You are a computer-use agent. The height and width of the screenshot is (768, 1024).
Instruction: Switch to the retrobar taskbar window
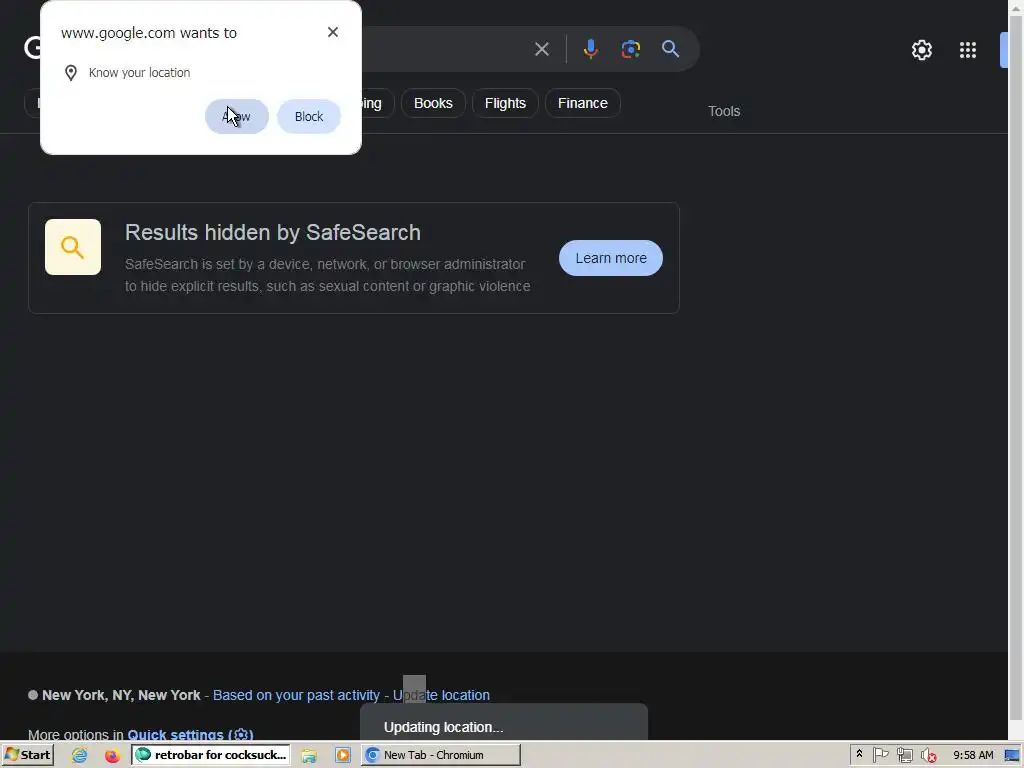(x=210, y=755)
